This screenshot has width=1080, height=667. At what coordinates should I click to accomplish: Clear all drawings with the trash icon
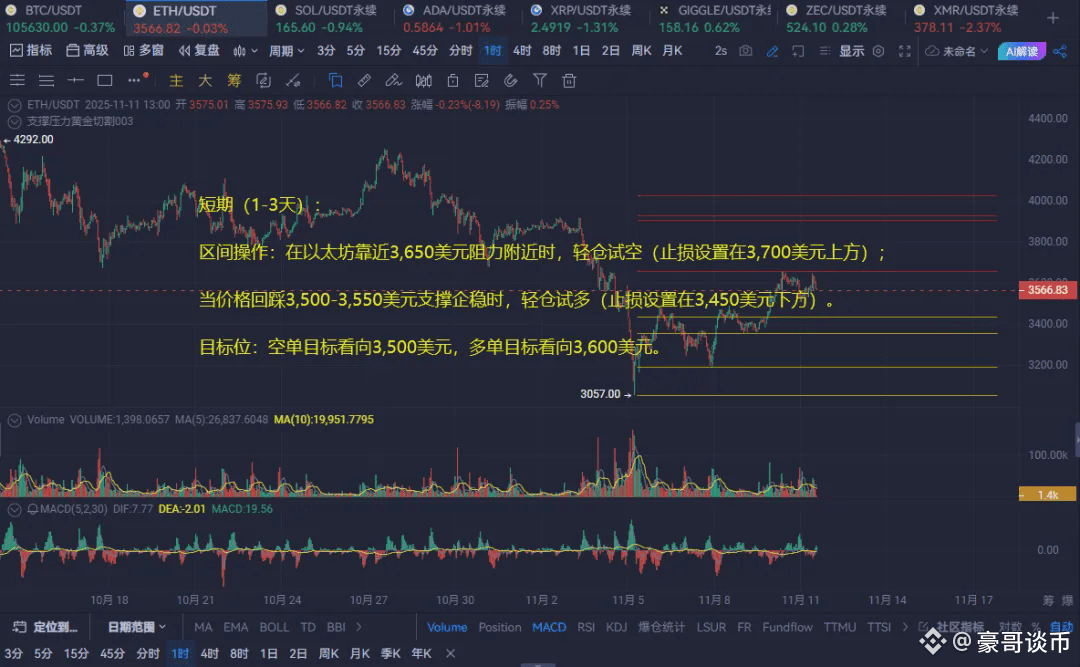[571, 84]
